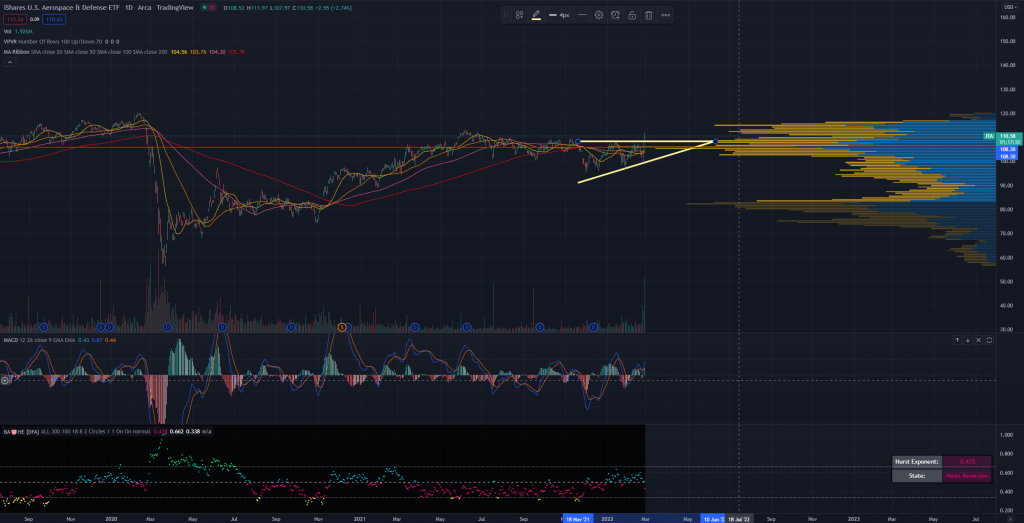Add alert for the trend line
The width and height of the screenshot is (1024, 523).
615,15
